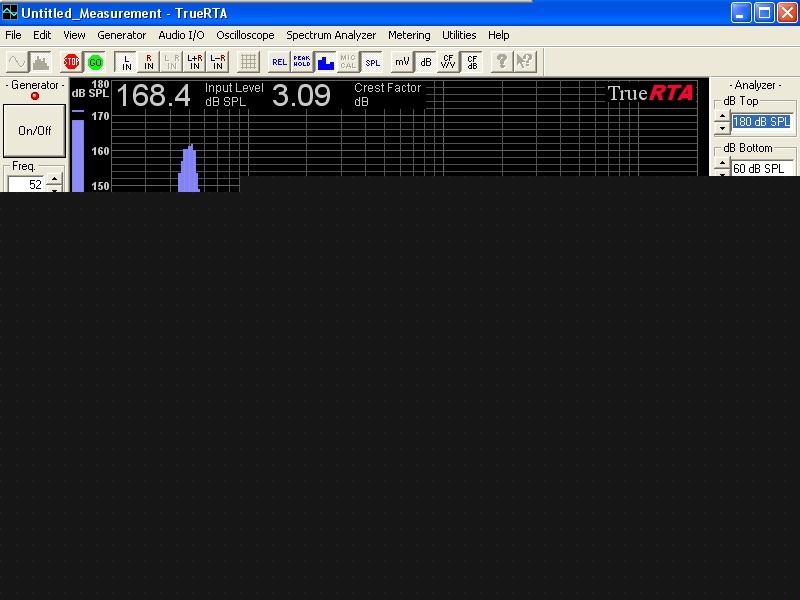
Task: Increase generator frequency with up arrow
Action: click(x=54, y=179)
